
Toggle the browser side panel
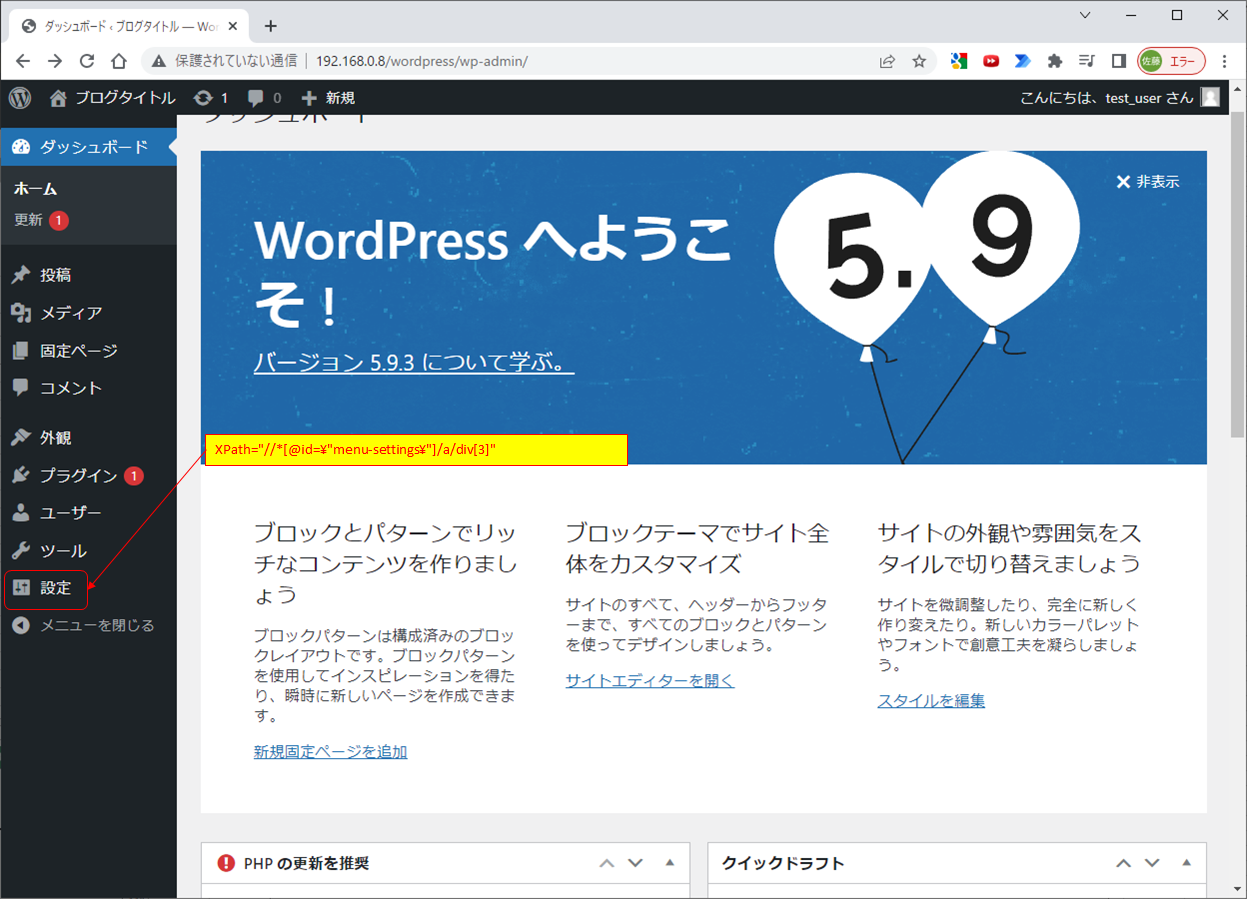(1118, 61)
